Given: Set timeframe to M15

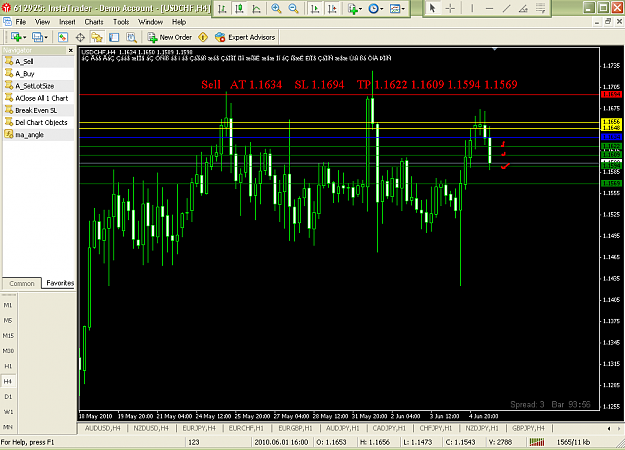Looking at the screenshot, I should (x=8, y=336).
